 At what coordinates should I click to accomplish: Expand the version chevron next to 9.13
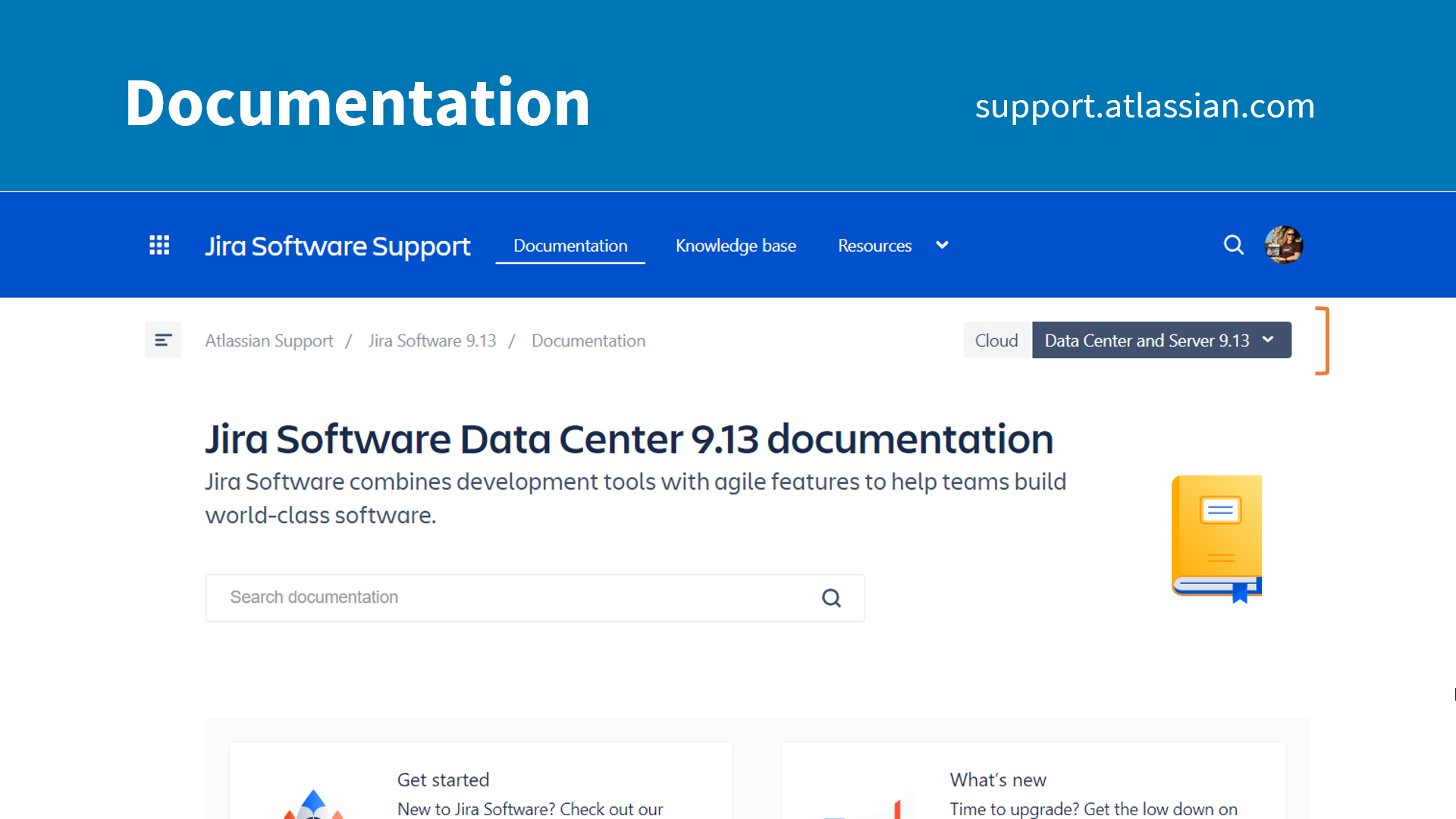pos(1267,340)
